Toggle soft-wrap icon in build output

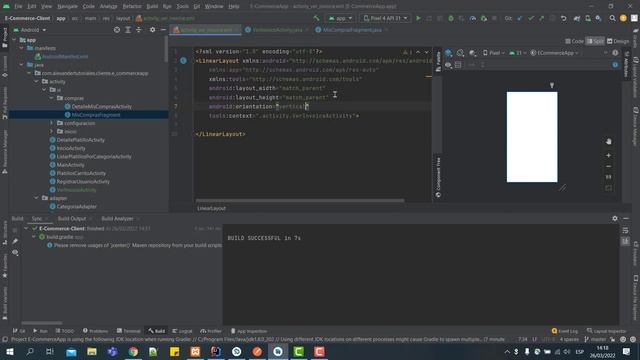click(x=625, y=231)
